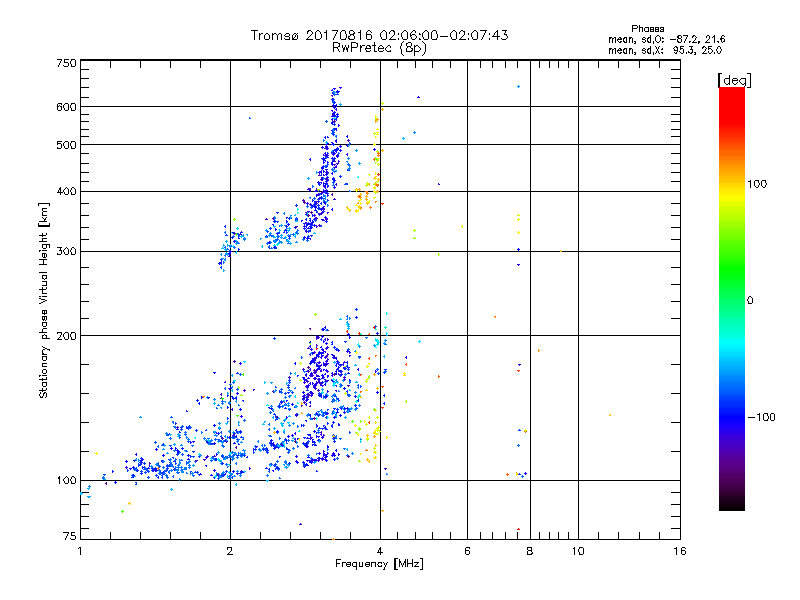Click the y-axis '200' tick label

pos(66,336)
